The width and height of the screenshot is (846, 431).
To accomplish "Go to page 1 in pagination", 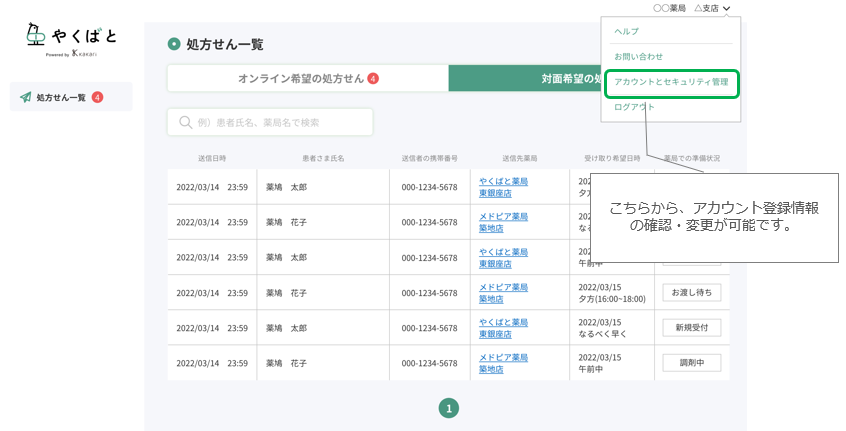I will point(449,408).
